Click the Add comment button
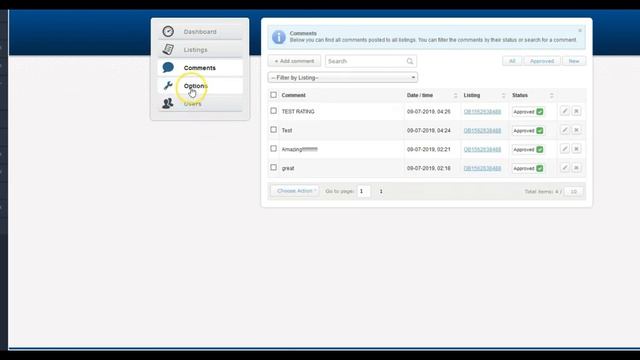640x360 pixels. pos(294,61)
